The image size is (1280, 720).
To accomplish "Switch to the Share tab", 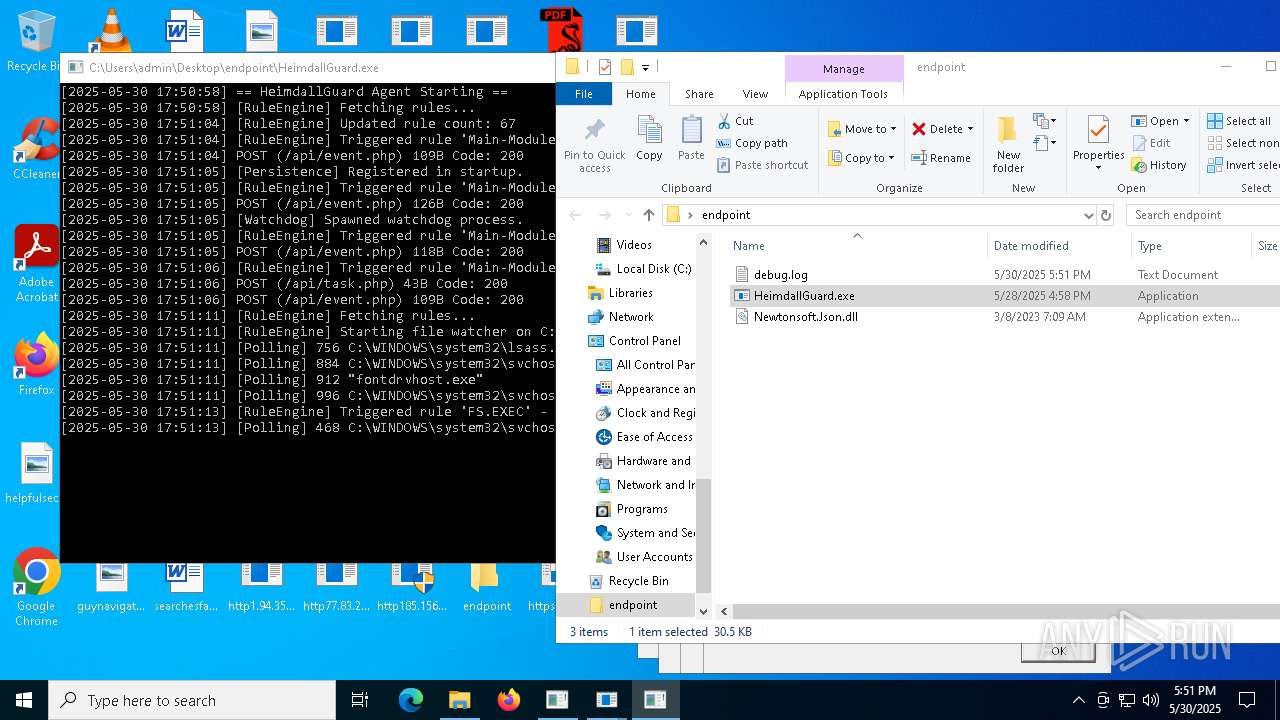I will pos(699,94).
